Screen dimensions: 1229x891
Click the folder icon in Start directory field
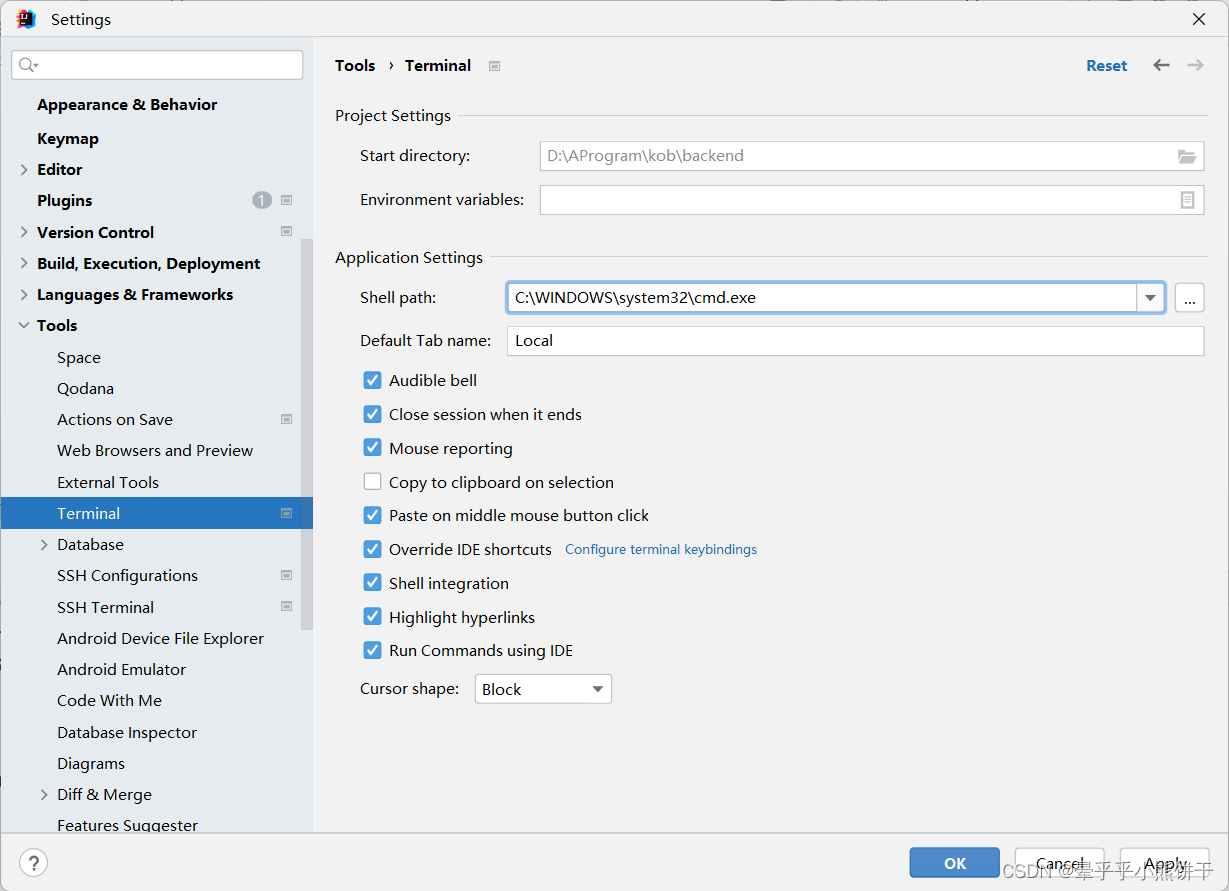point(1187,157)
